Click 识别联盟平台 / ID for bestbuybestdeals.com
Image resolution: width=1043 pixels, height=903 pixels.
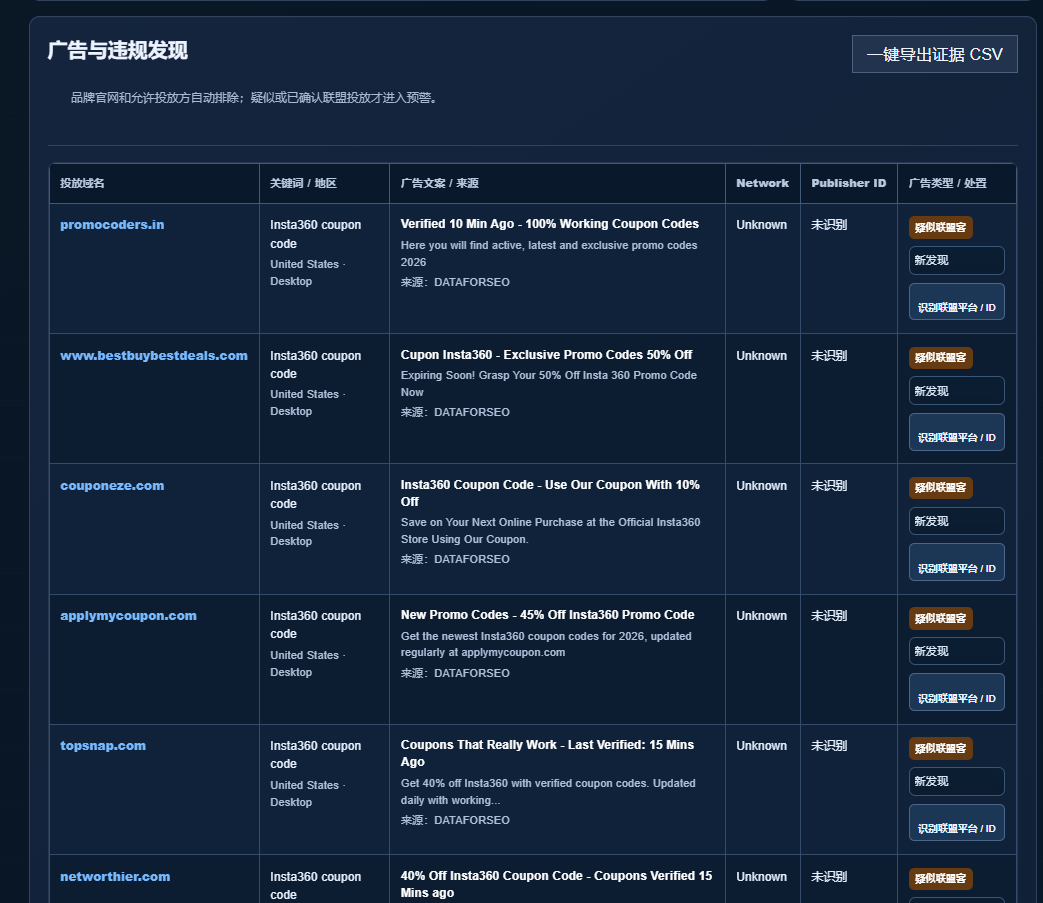tap(957, 432)
